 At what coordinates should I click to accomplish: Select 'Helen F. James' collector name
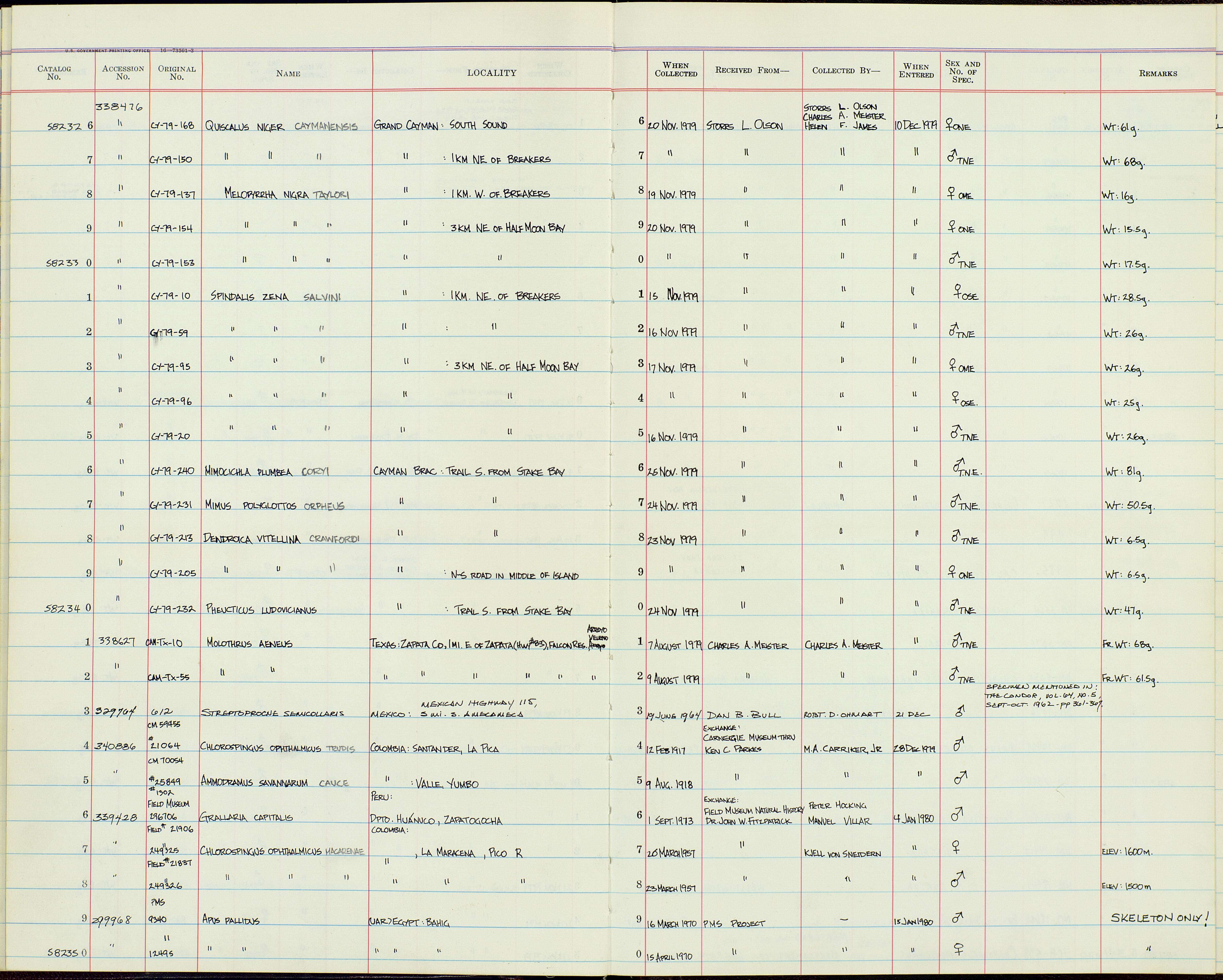841,127
